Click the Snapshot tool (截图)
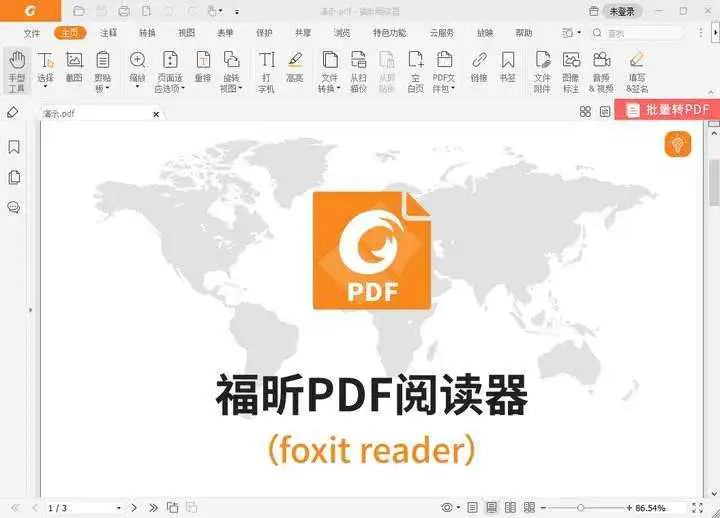Viewport: 720px width, 518px height. [x=74, y=68]
